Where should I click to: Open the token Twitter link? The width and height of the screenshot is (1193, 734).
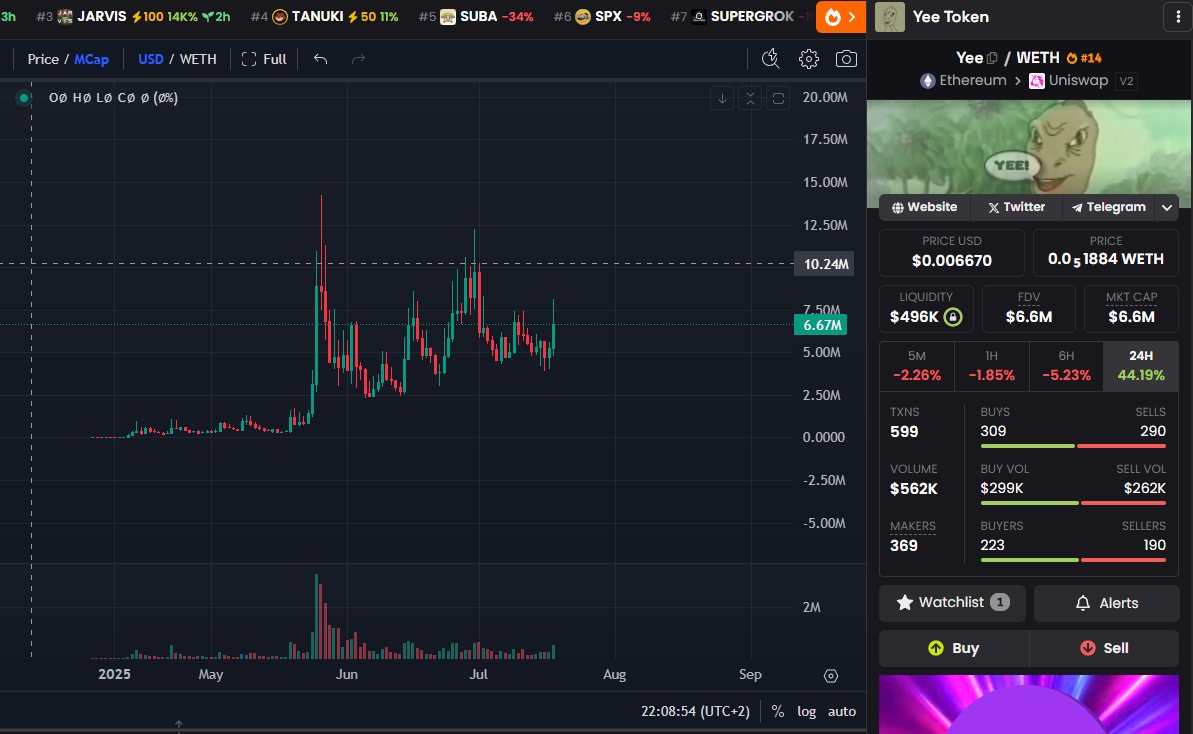coord(1016,207)
